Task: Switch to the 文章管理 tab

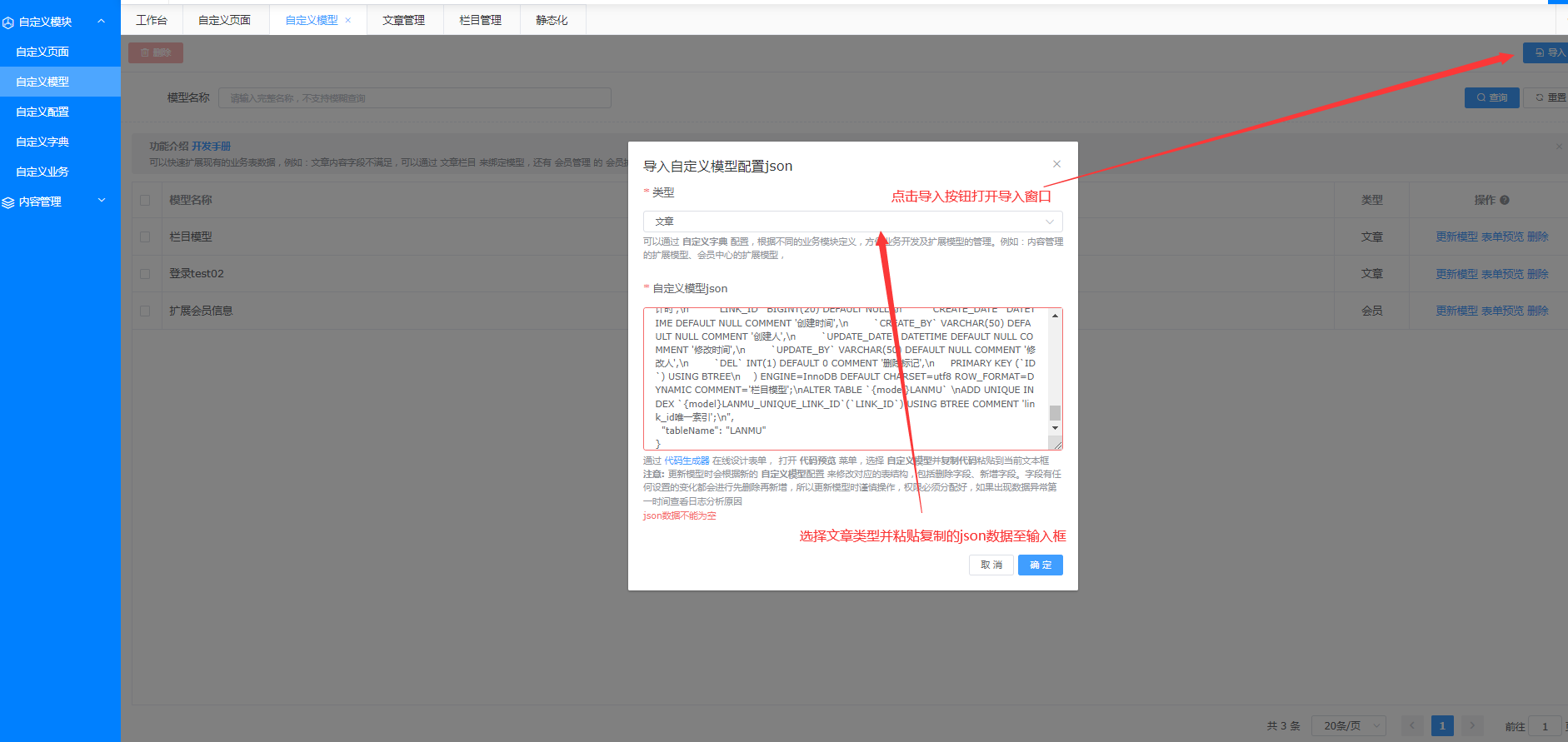Action: [x=403, y=20]
